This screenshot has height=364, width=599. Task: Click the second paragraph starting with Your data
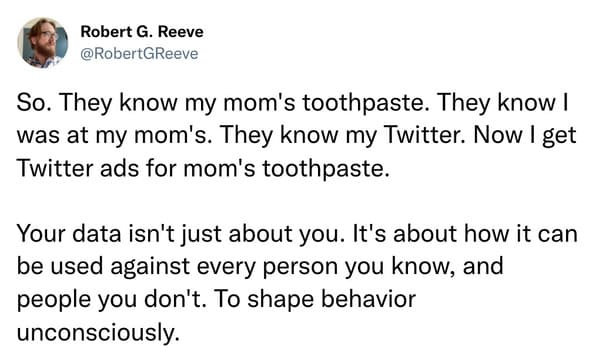pos(297,283)
